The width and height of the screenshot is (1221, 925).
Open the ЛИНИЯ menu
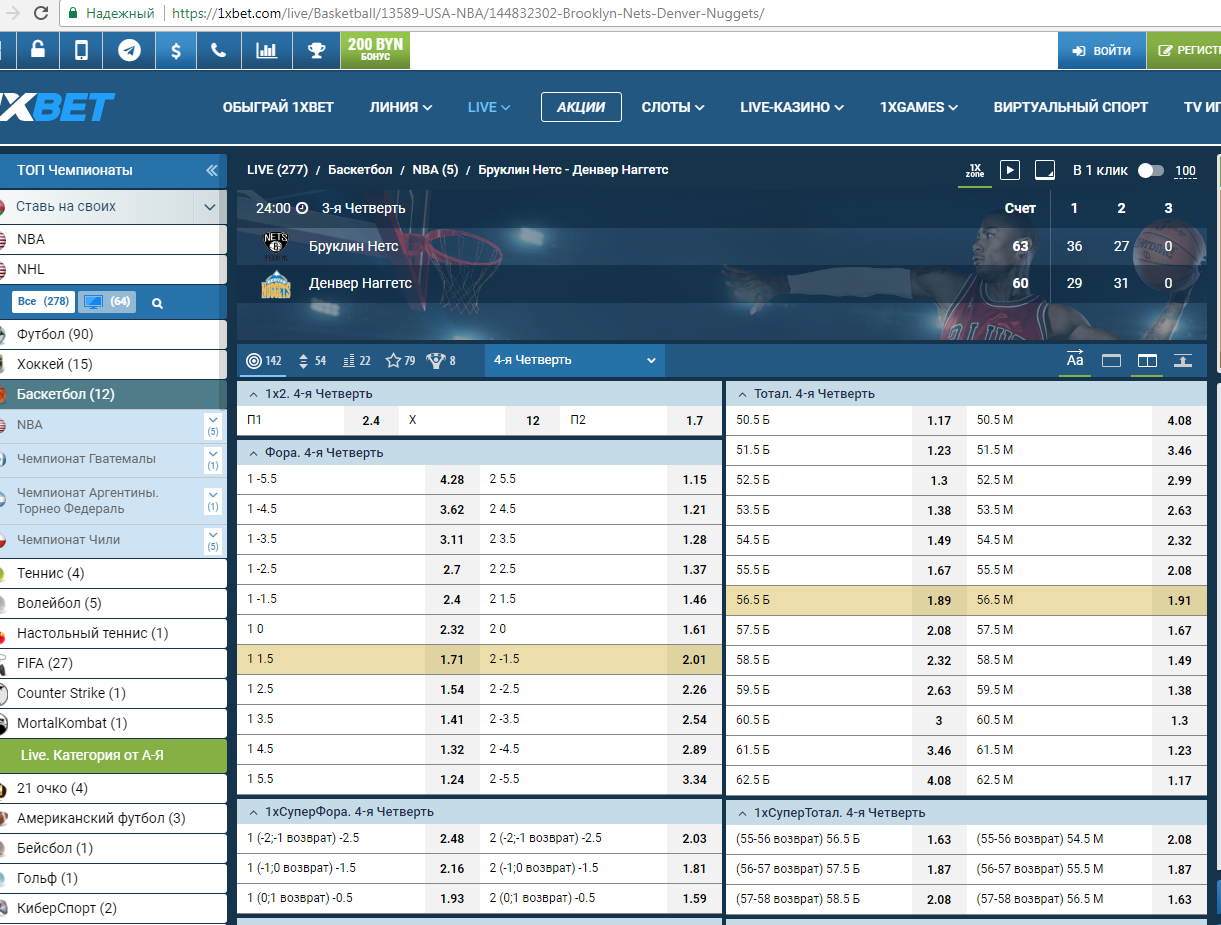click(401, 107)
